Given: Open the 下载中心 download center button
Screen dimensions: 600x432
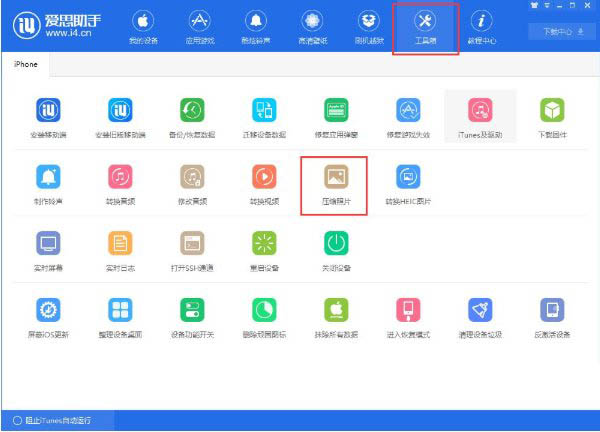Looking at the screenshot, I should click(563, 31).
